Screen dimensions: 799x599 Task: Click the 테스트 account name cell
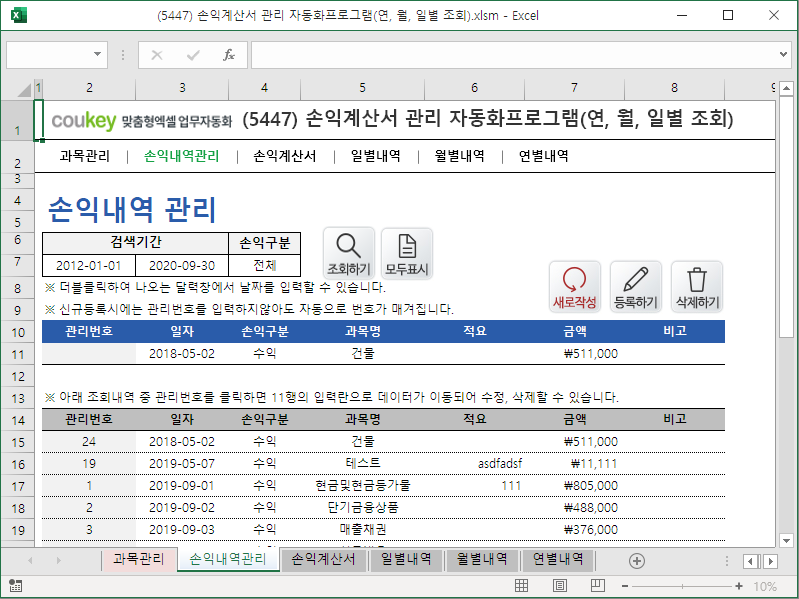point(362,464)
